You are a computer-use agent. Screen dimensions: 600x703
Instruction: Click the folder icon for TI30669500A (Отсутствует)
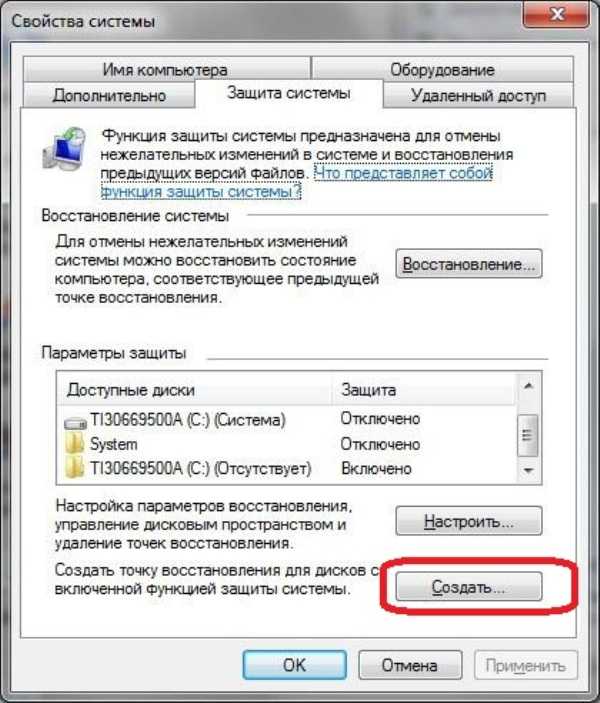(x=74, y=468)
